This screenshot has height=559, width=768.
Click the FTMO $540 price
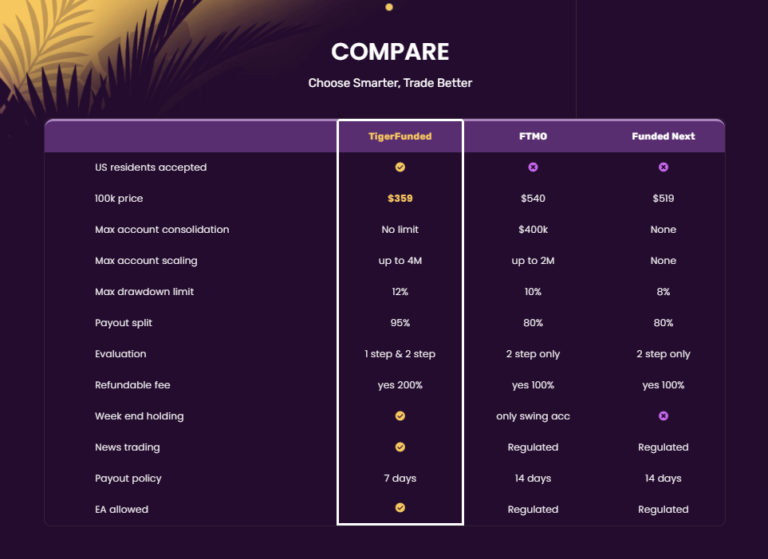[533, 198]
